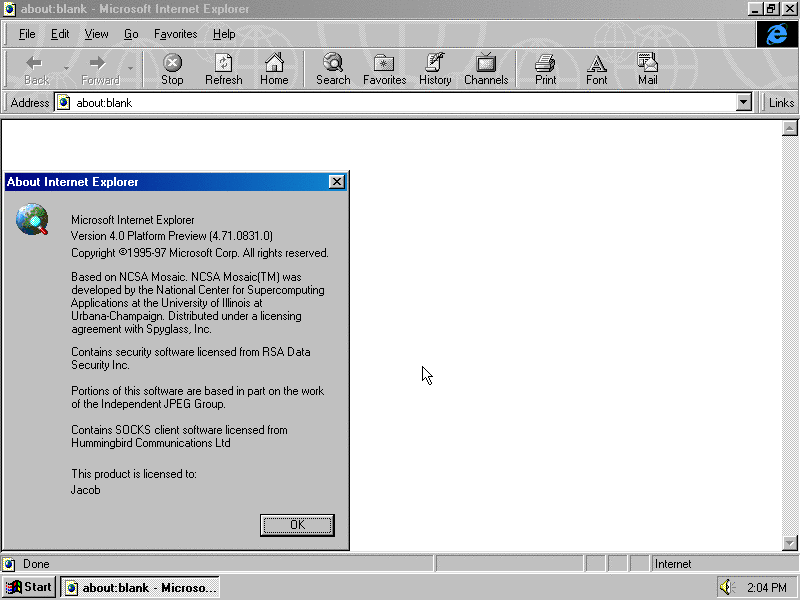This screenshot has height=600, width=800.
Task: Click the clock showing 2:04 PM
Action: tap(767, 587)
